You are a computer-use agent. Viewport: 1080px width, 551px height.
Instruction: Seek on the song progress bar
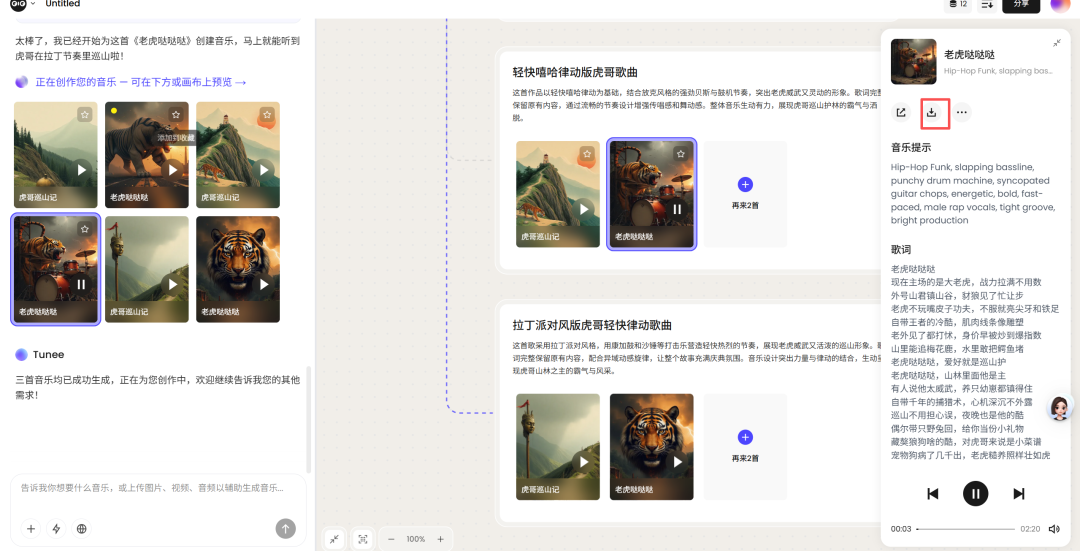[965, 528]
